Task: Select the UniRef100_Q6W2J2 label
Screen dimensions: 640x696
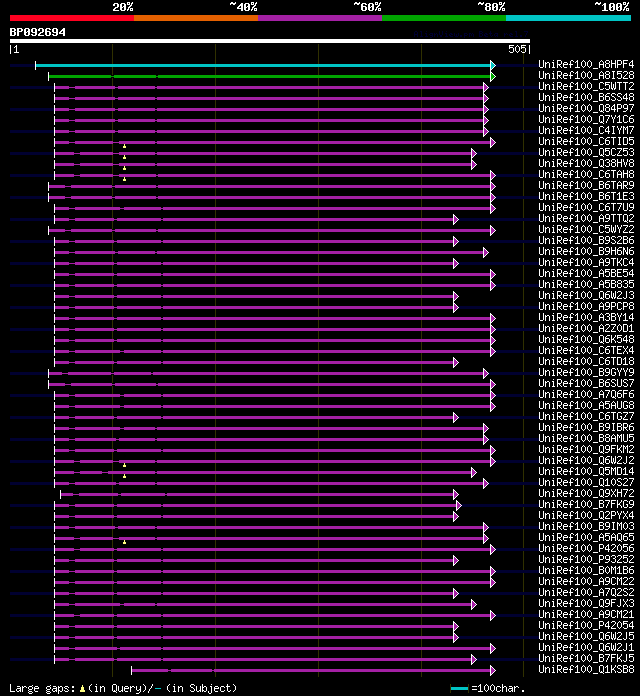Action: tap(586, 461)
